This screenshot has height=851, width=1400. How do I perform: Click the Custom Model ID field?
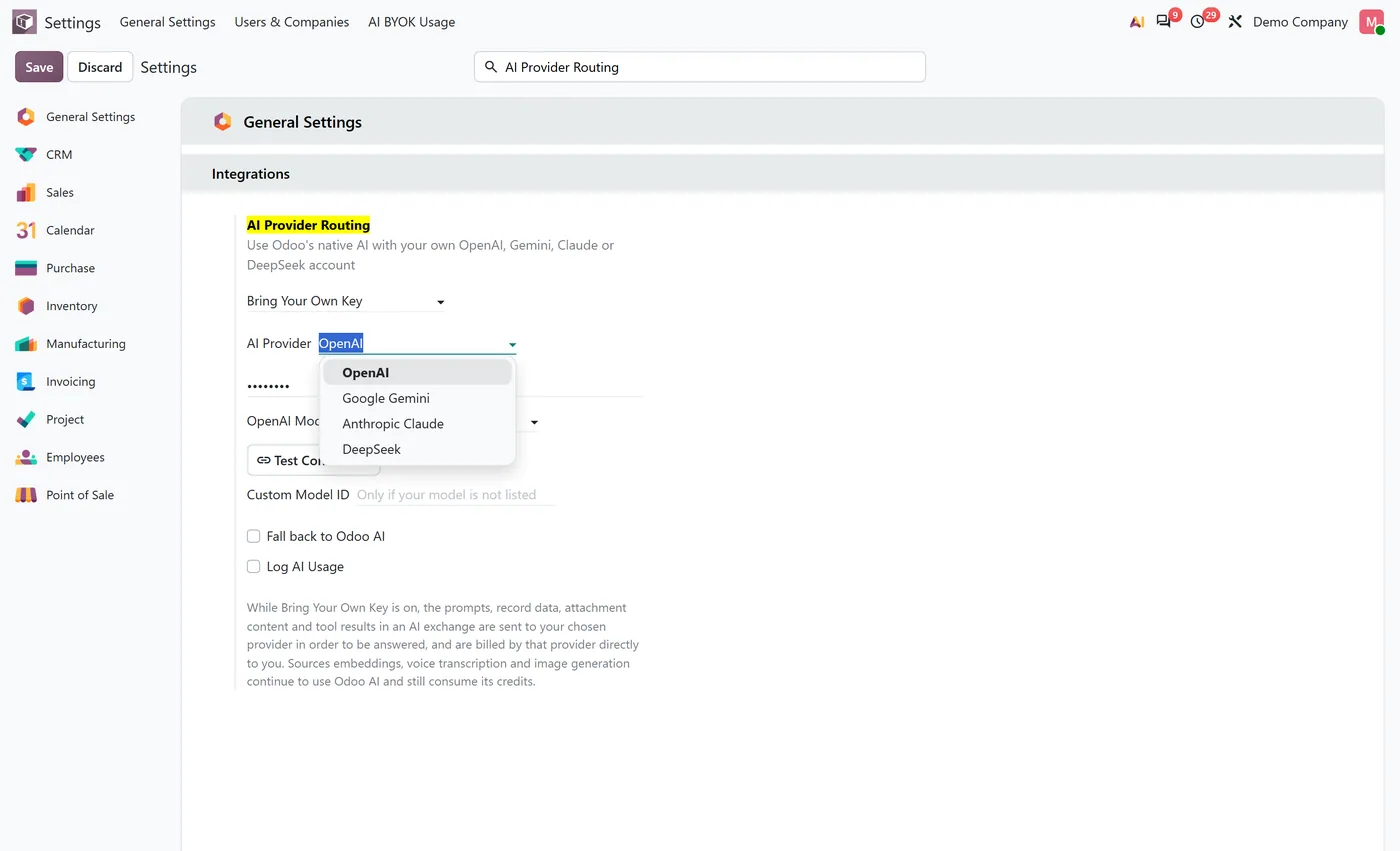[x=455, y=495]
